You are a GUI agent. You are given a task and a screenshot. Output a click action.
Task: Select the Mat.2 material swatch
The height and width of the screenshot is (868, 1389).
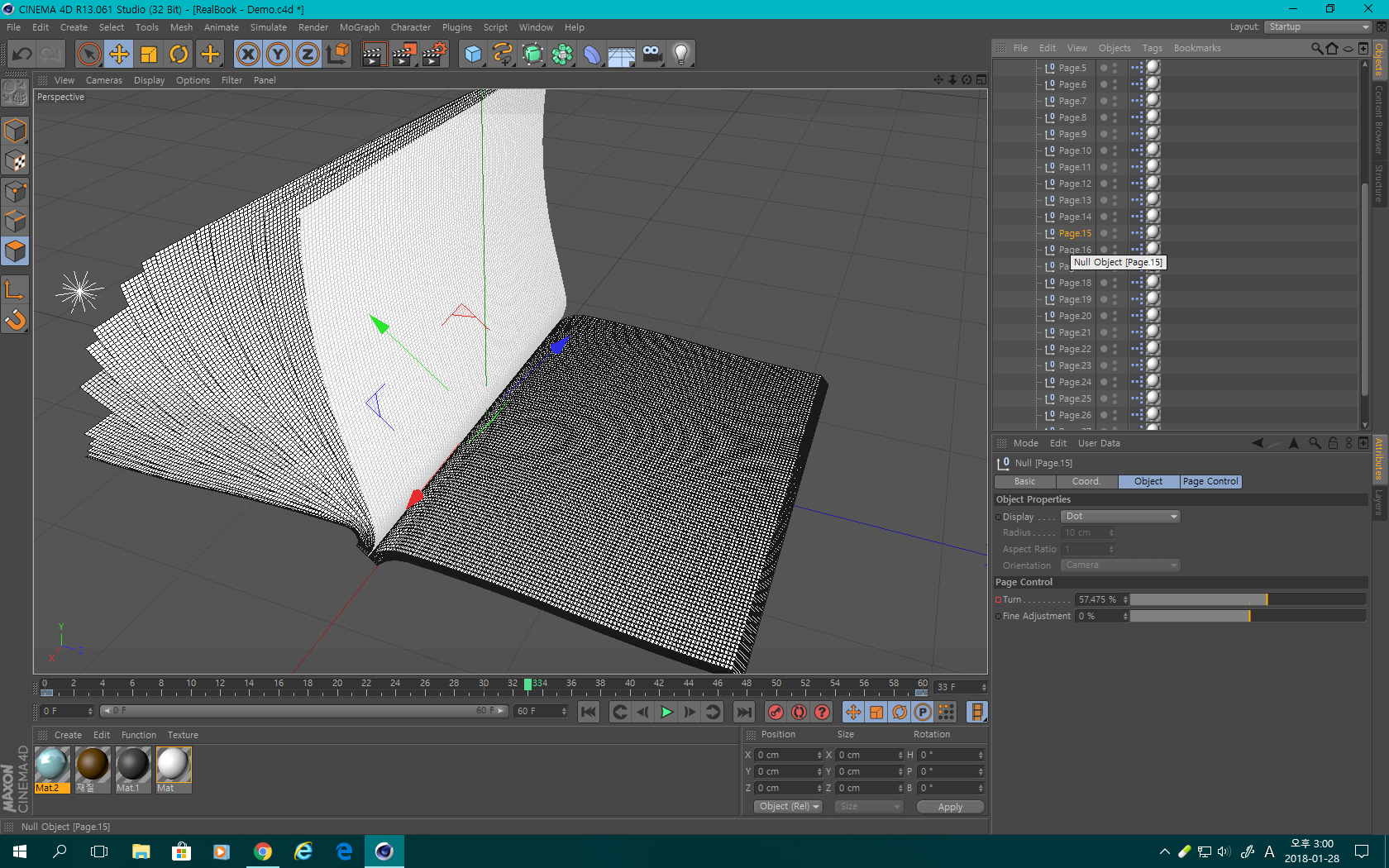point(52,770)
